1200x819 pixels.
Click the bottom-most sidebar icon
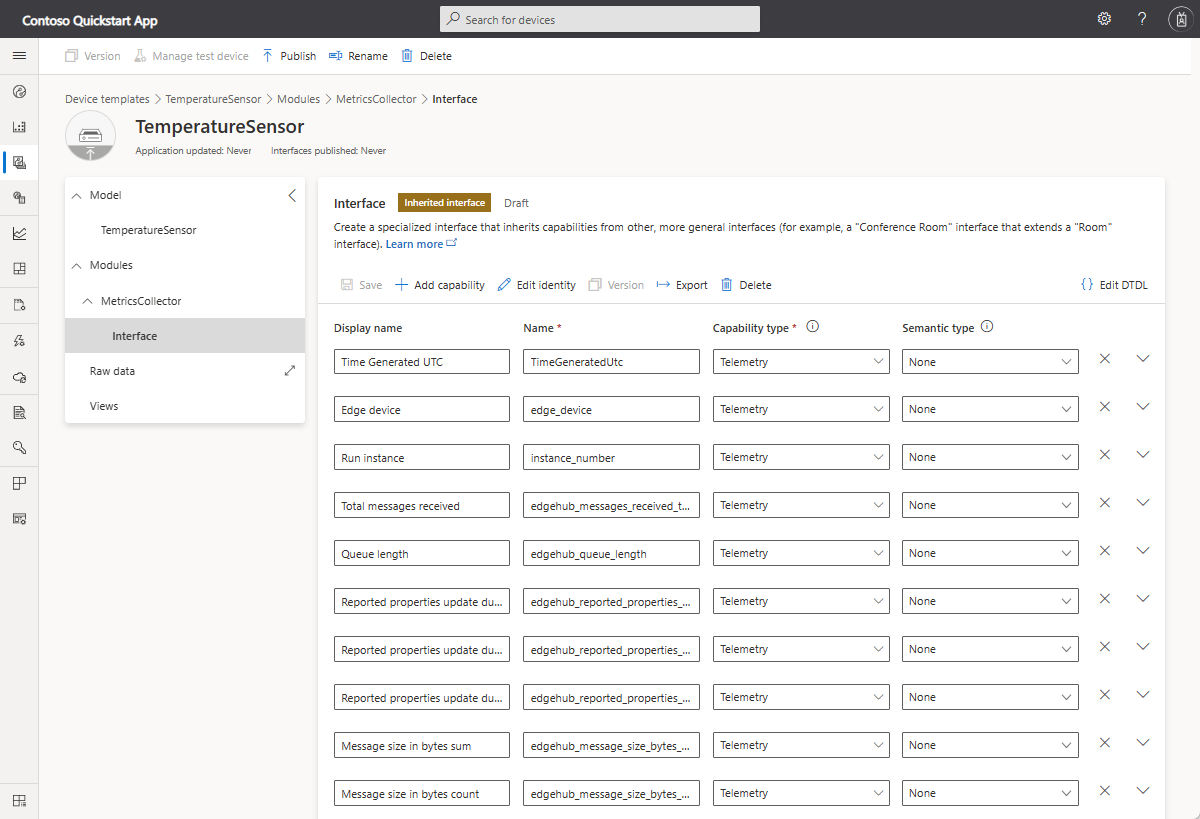tap(19, 800)
